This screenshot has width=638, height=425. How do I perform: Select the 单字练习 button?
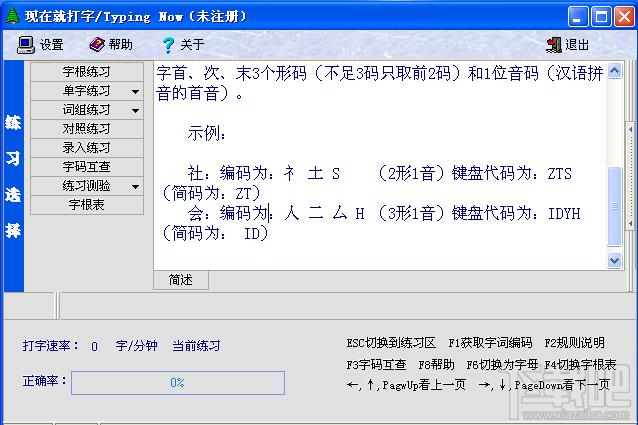point(87,91)
